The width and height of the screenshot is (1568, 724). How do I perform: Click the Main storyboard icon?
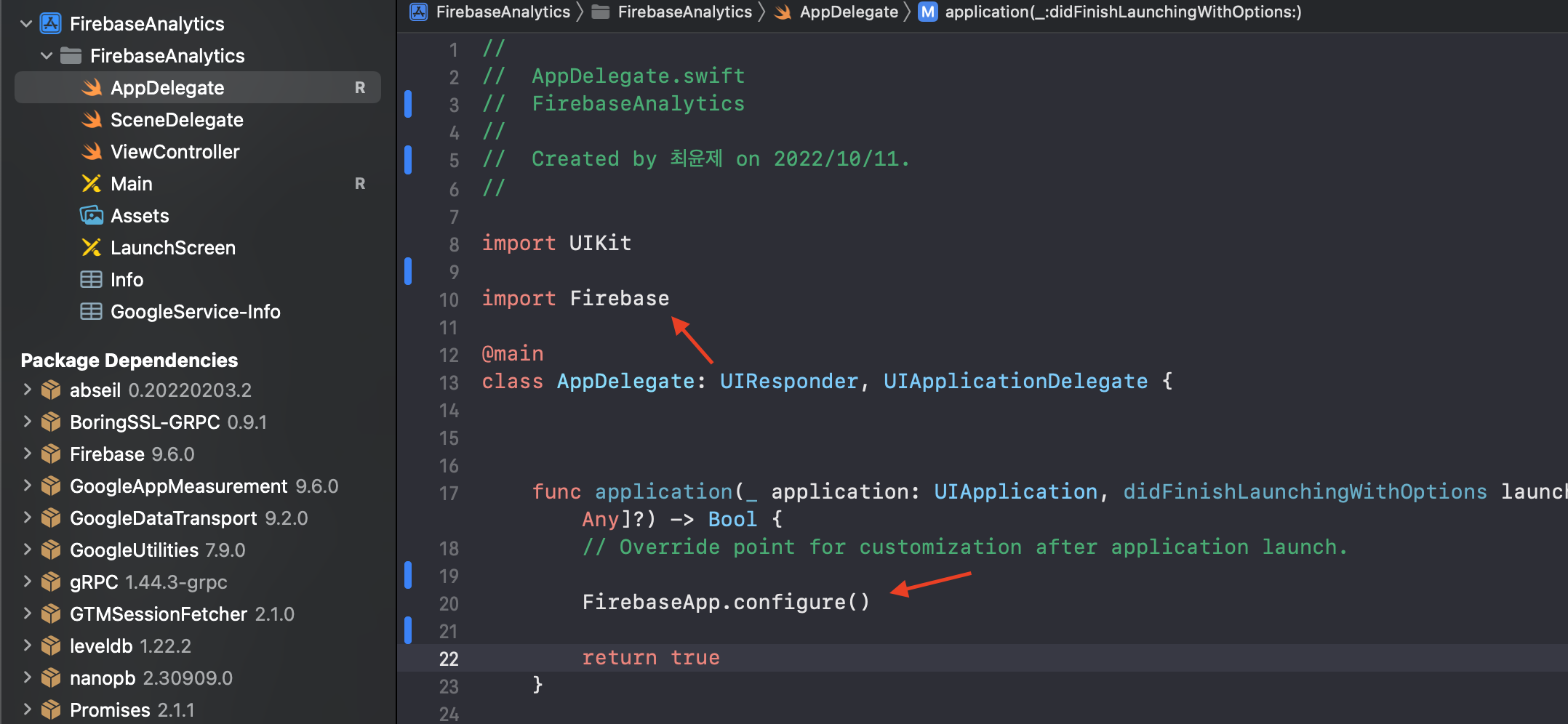(x=91, y=184)
